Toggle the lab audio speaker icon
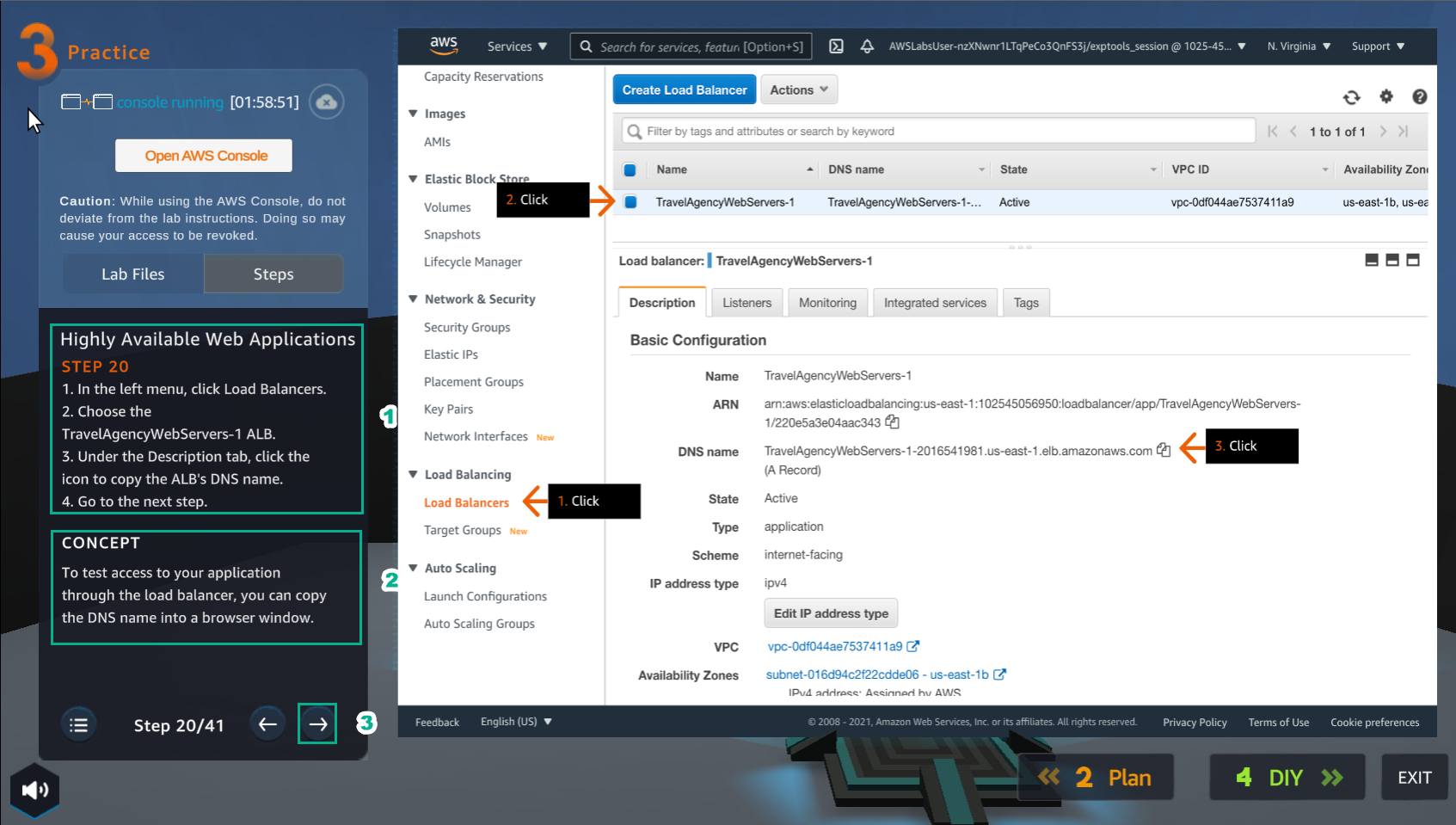Screen dimensions: 1456x825 tap(35, 790)
